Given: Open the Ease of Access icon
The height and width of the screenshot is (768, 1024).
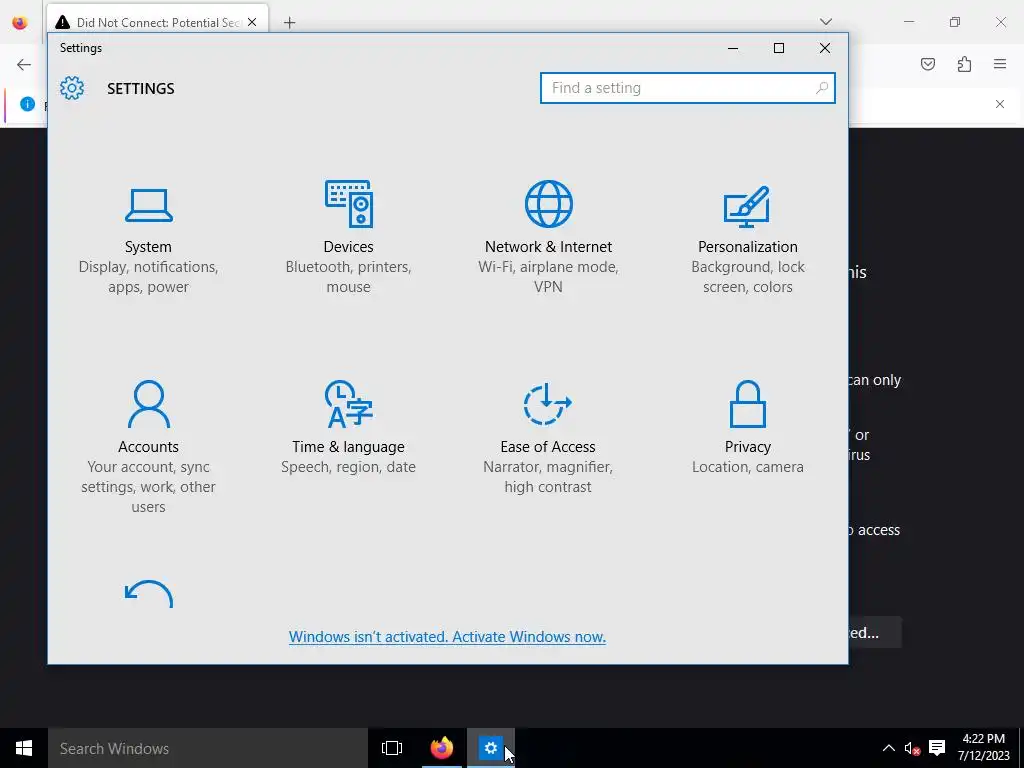Looking at the screenshot, I should pyautogui.click(x=548, y=404).
